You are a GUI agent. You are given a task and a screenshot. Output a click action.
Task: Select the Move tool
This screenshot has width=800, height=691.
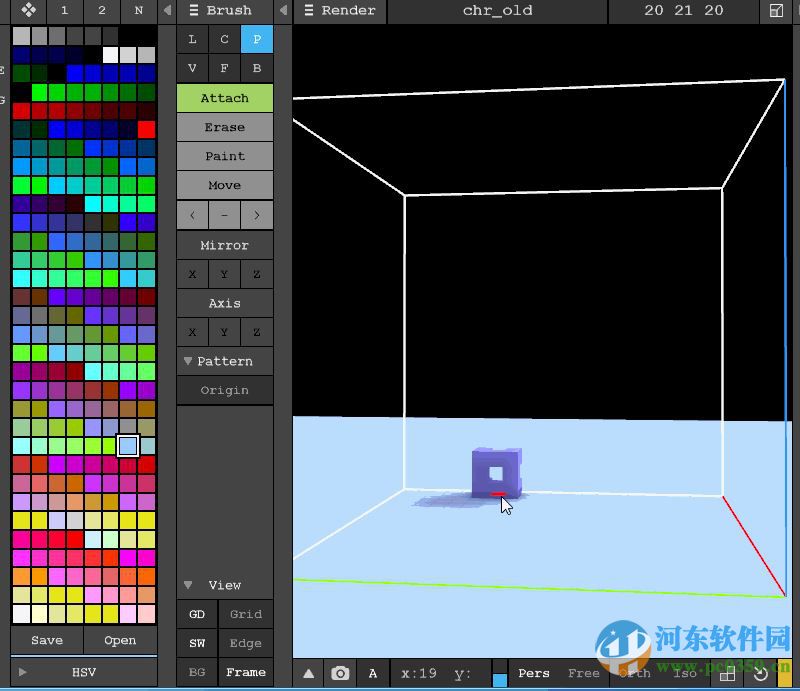[224, 185]
